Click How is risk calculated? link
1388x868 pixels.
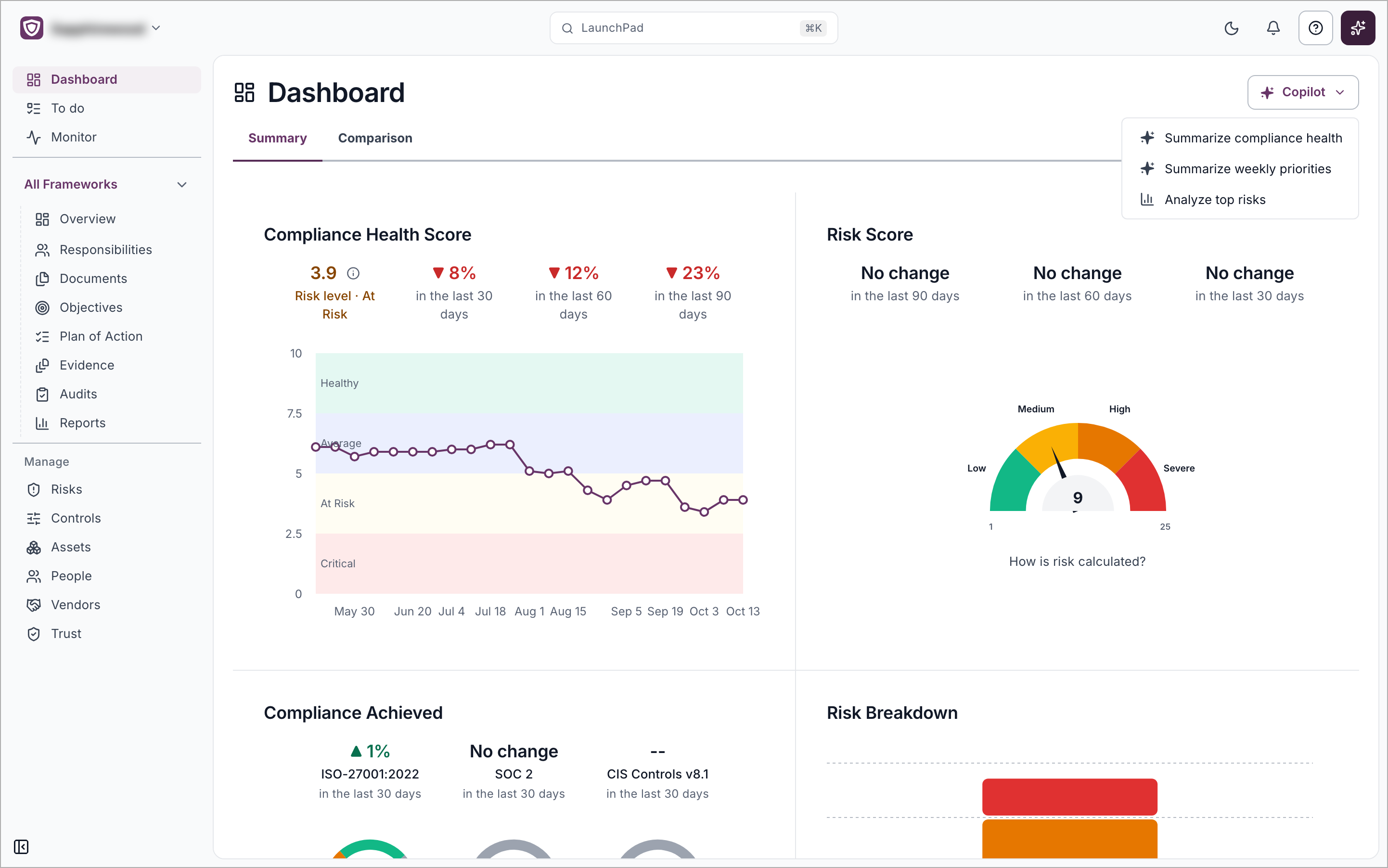point(1077,562)
